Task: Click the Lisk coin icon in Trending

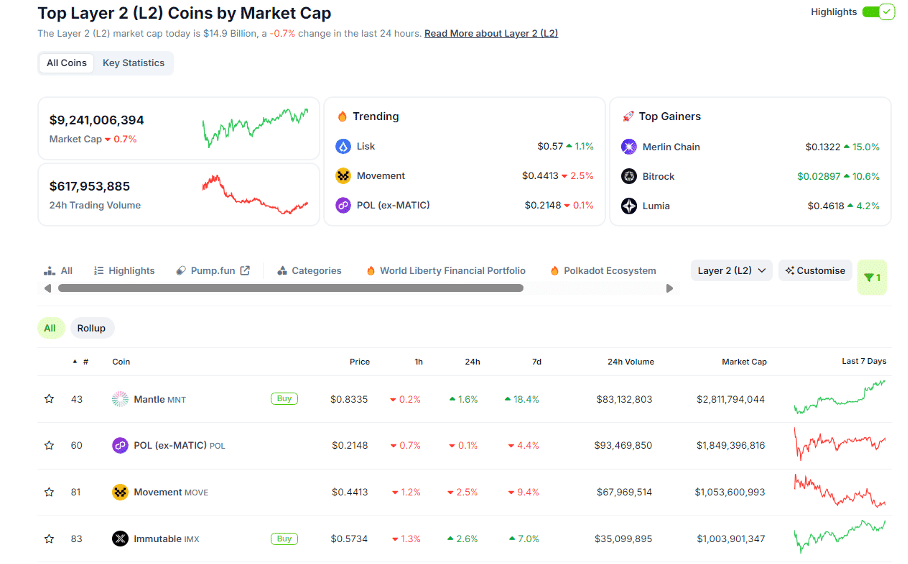Action: (343, 147)
